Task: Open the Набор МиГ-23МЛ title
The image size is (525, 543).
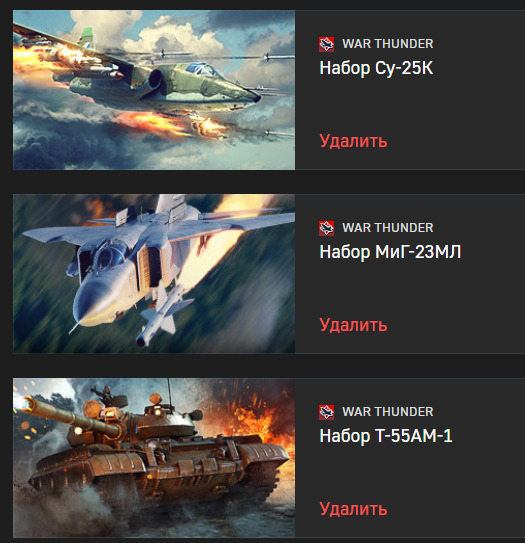Action: point(390,252)
